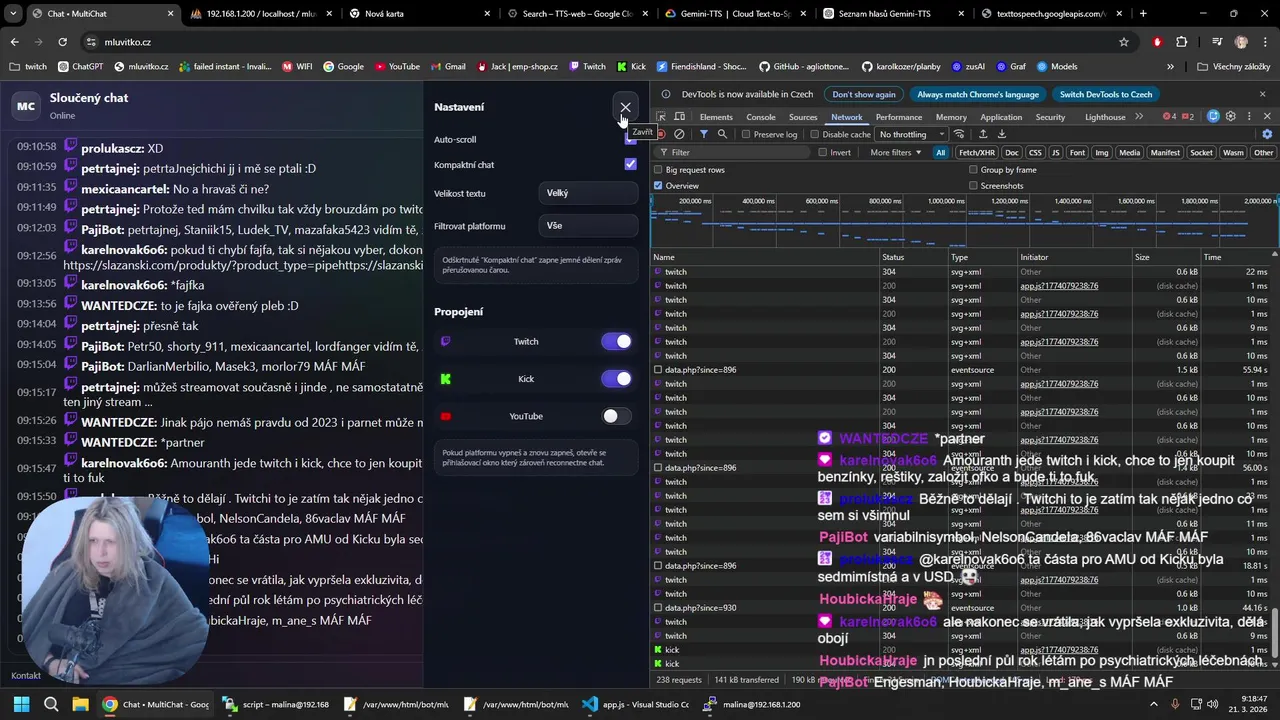Screen dimensions: 1280x720
Task: Focus the network Filter input field
Action: (733, 153)
